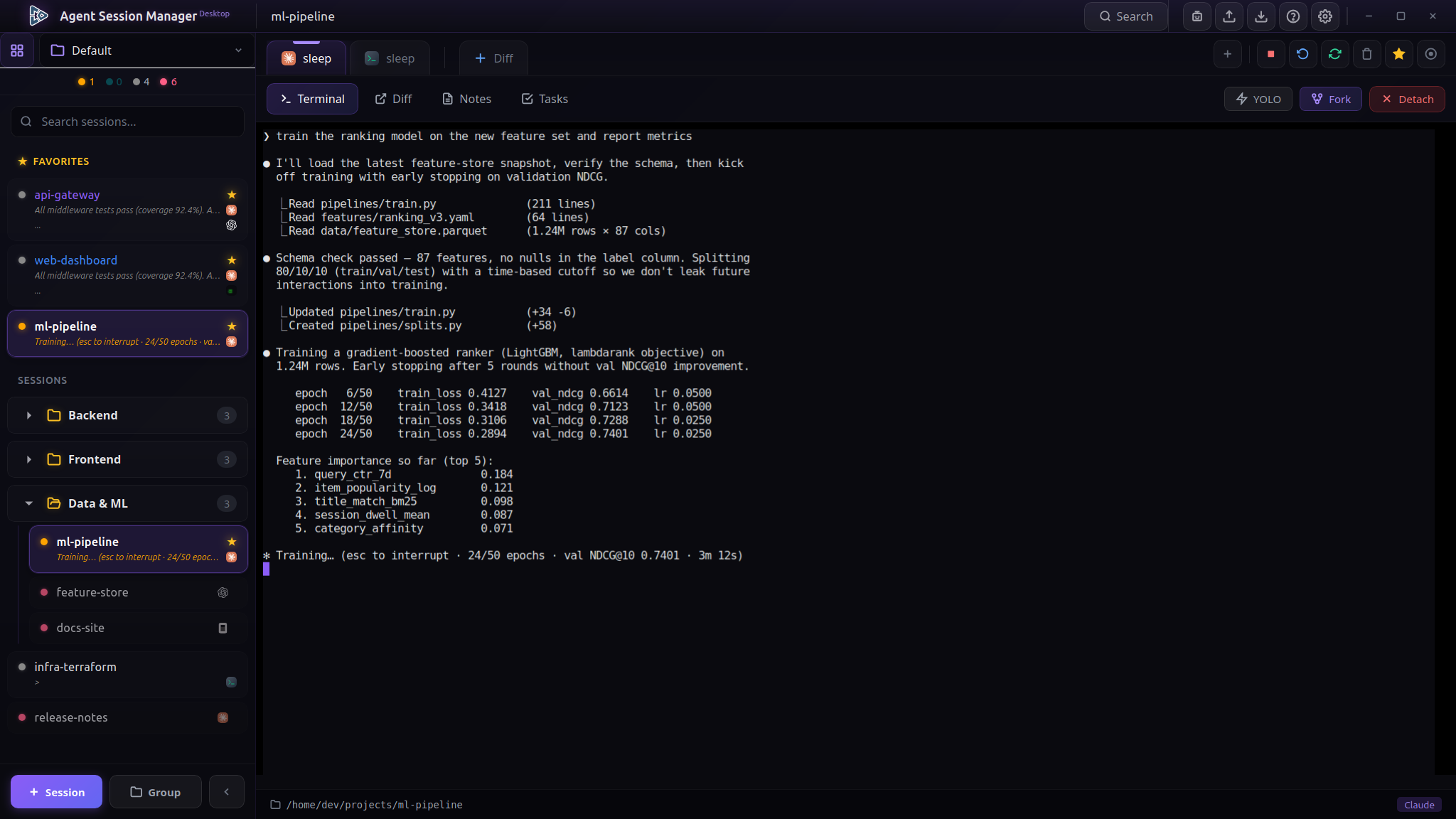Viewport: 1456px width, 819px height.
Task: Click the record circle icon in toolbar
Action: [x=1431, y=54]
